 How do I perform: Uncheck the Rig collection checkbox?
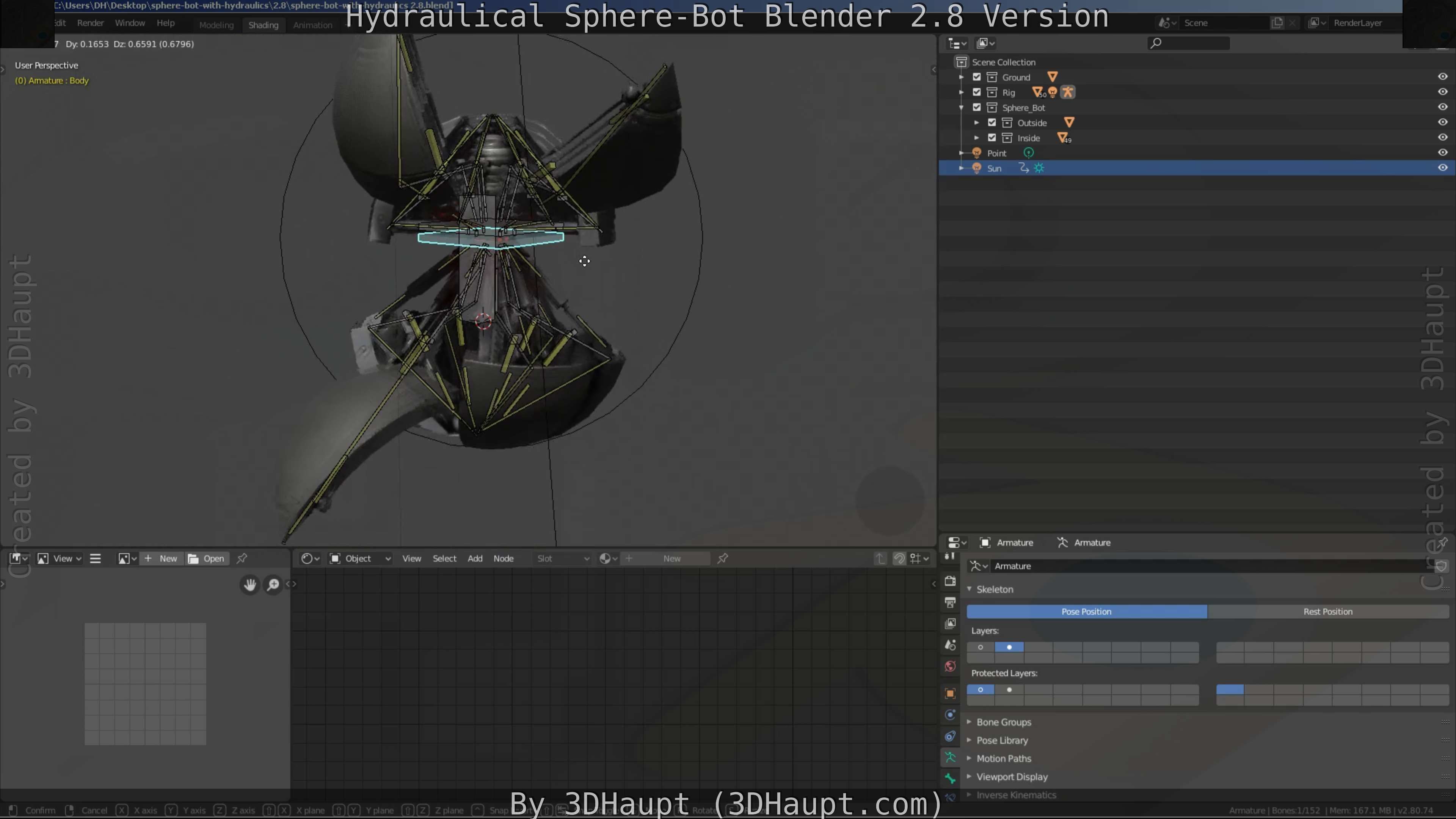tap(977, 92)
